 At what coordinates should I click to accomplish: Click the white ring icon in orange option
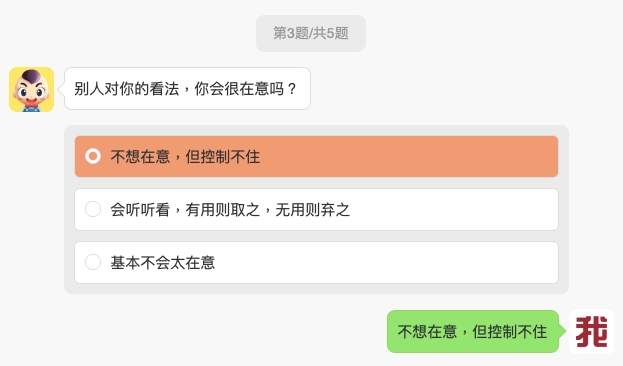pos(93,156)
